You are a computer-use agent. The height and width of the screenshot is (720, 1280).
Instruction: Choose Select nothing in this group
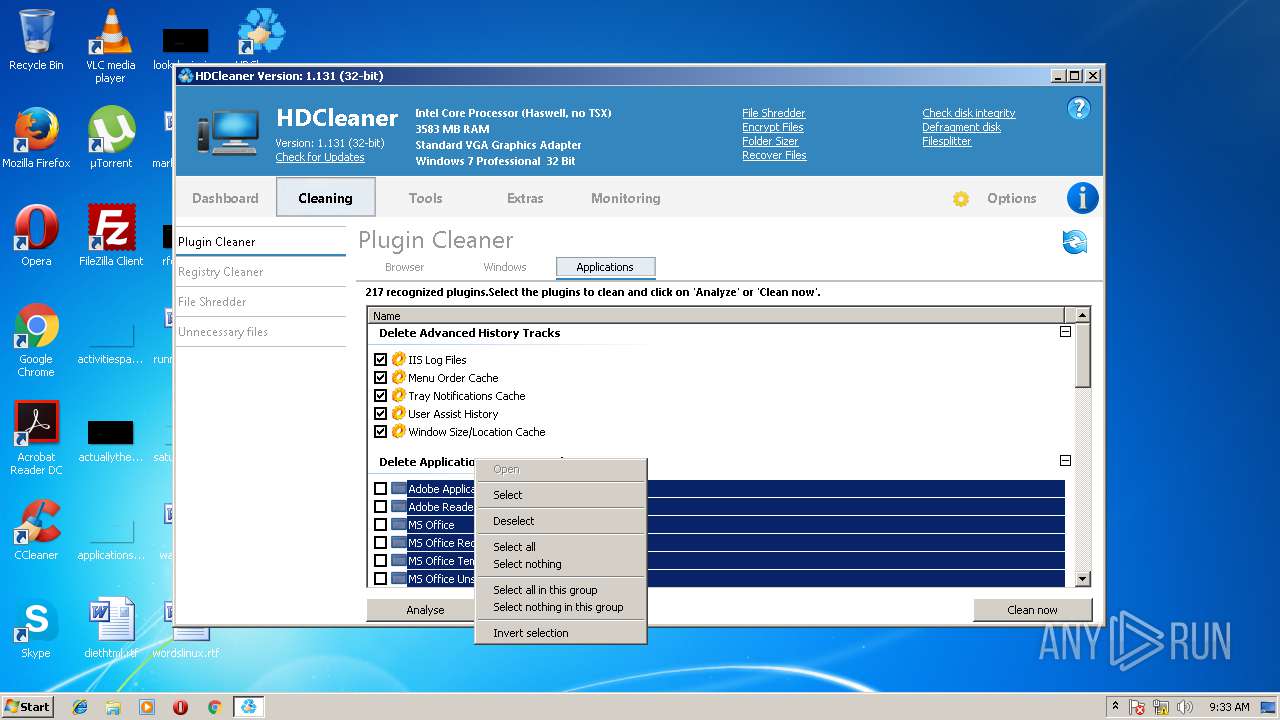560,607
